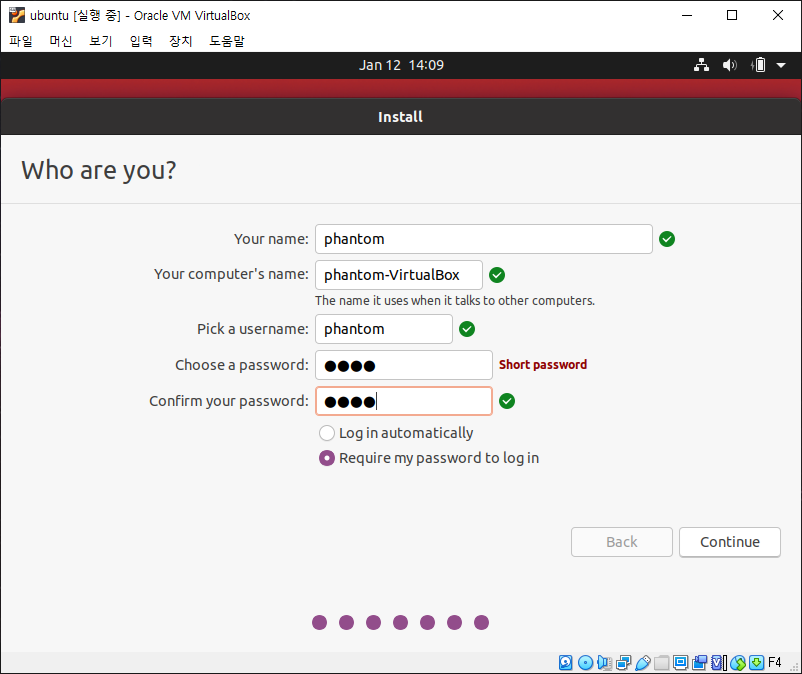Open hard disk activity indicator in VirtualBox status bar
Viewport: 802px width, 674px height.
tap(566, 663)
